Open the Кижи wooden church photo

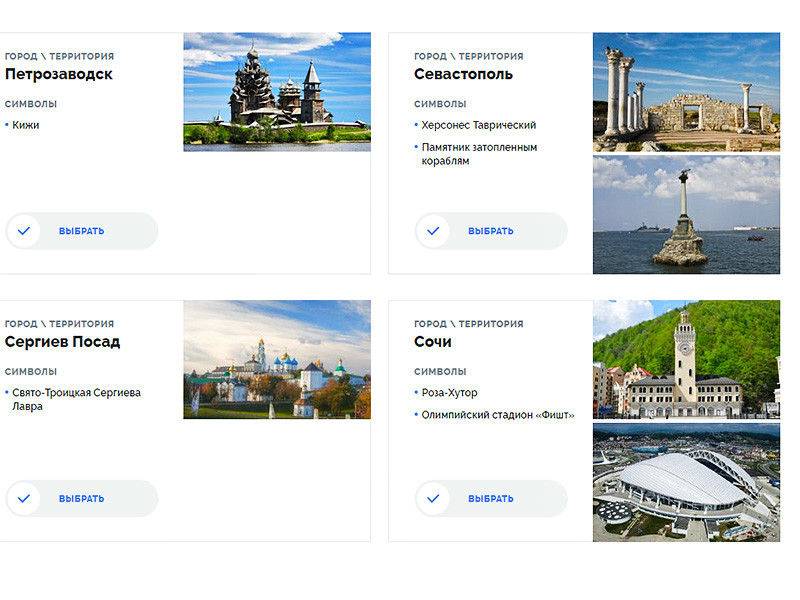(x=276, y=92)
